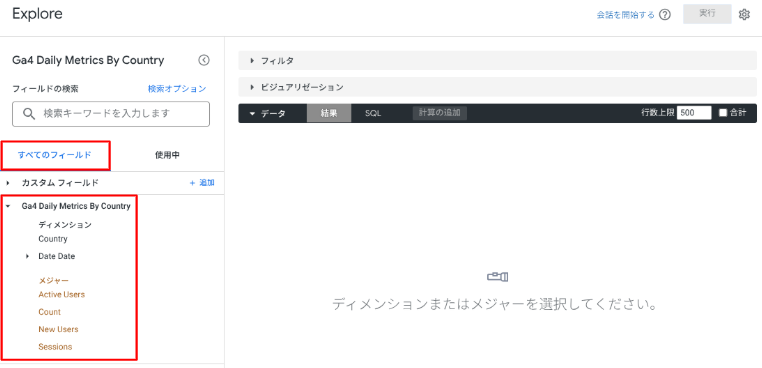Select the 結果 tab in data bar
The width and height of the screenshot is (762, 368).
point(329,113)
